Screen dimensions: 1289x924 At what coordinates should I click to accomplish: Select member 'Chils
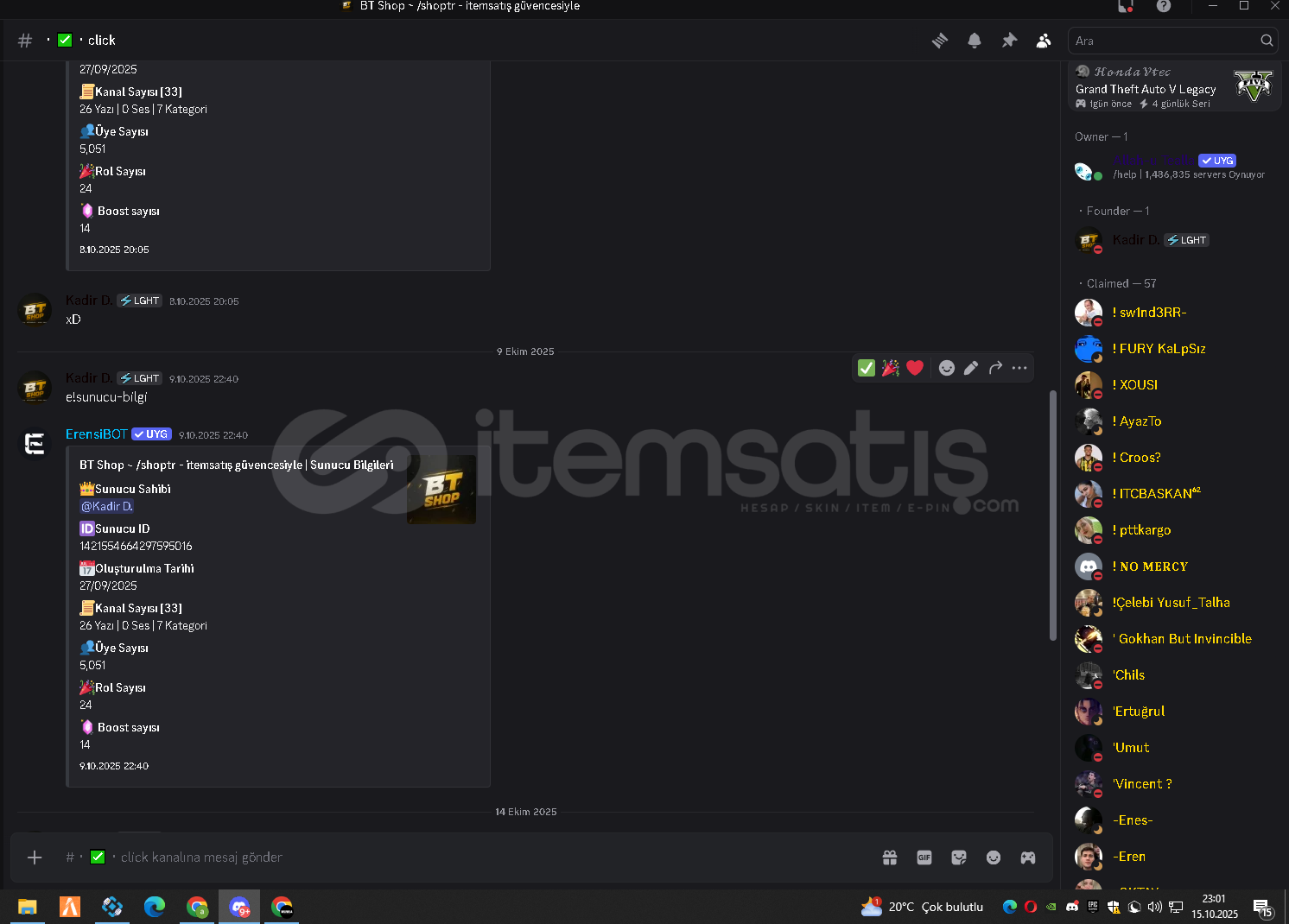[1172, 675]
